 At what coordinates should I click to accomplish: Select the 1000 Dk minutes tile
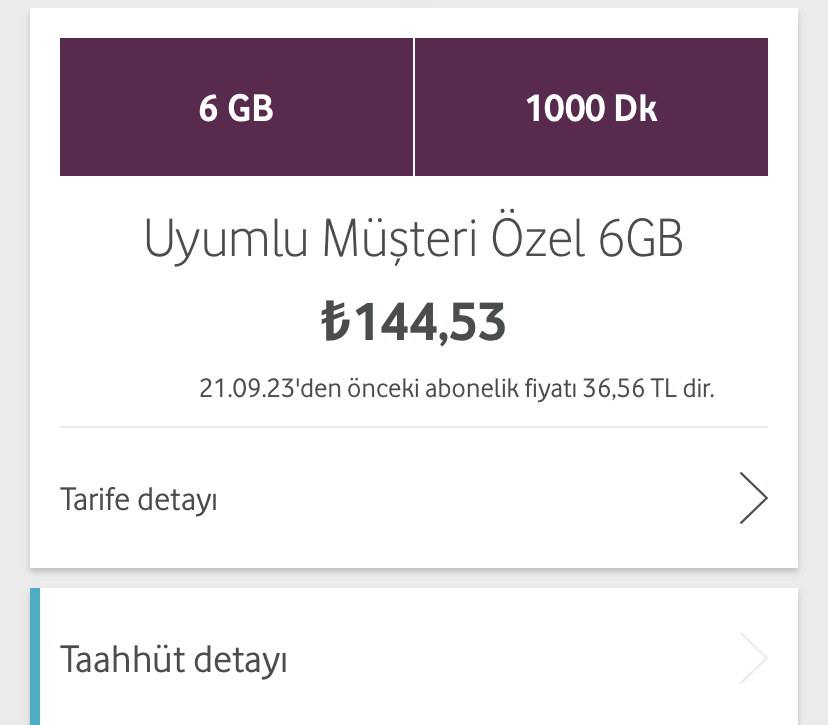(591, 108)
